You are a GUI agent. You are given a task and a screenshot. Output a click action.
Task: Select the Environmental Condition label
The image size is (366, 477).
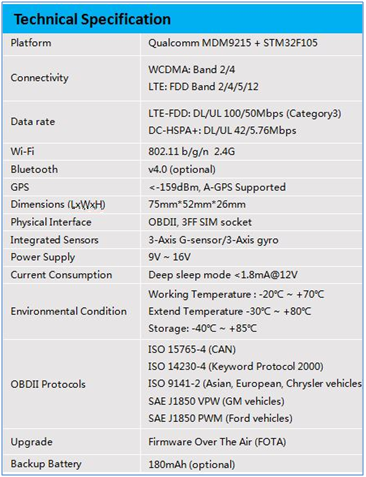tap(68, 311)
